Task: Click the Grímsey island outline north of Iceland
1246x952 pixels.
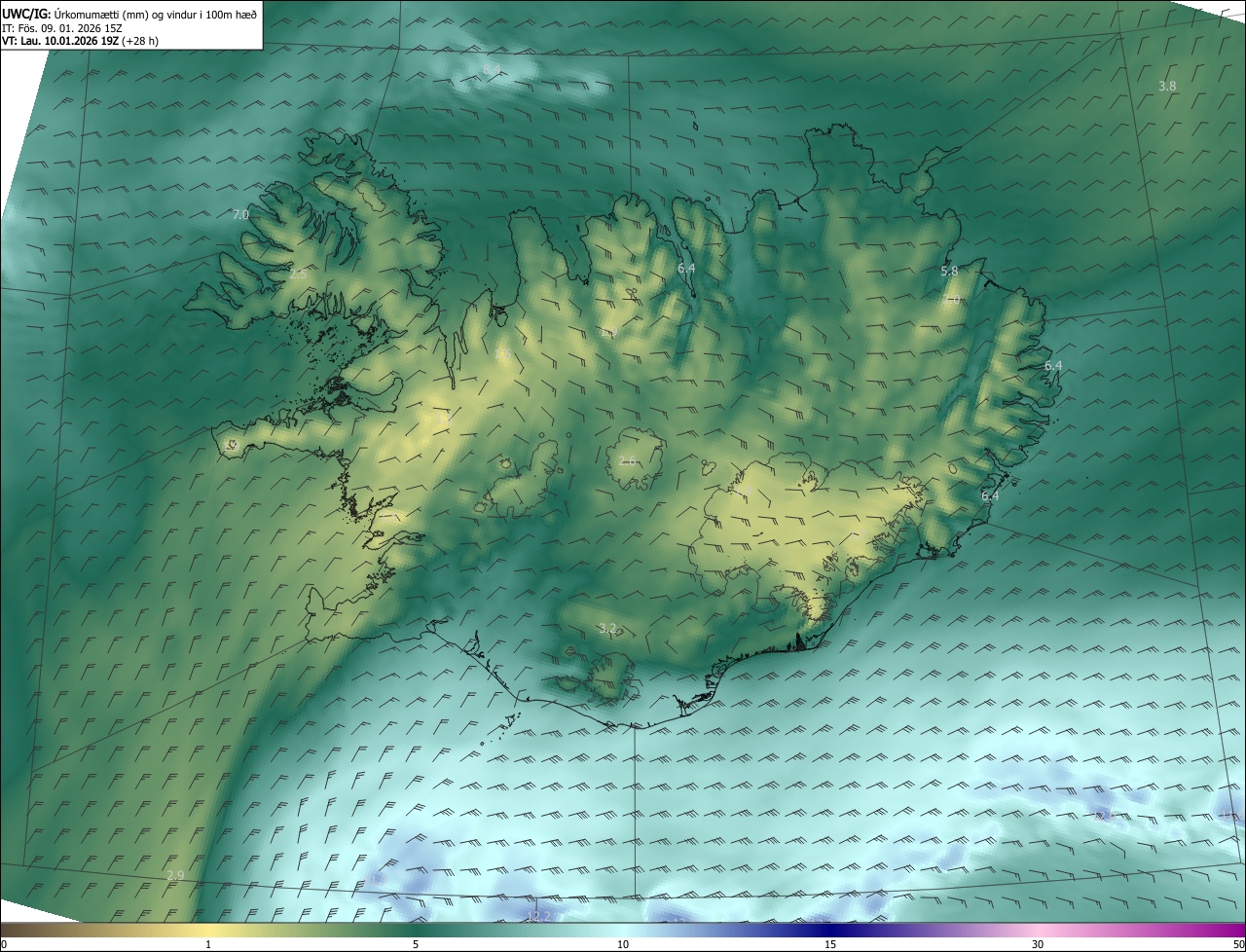Action: (697, 124)
